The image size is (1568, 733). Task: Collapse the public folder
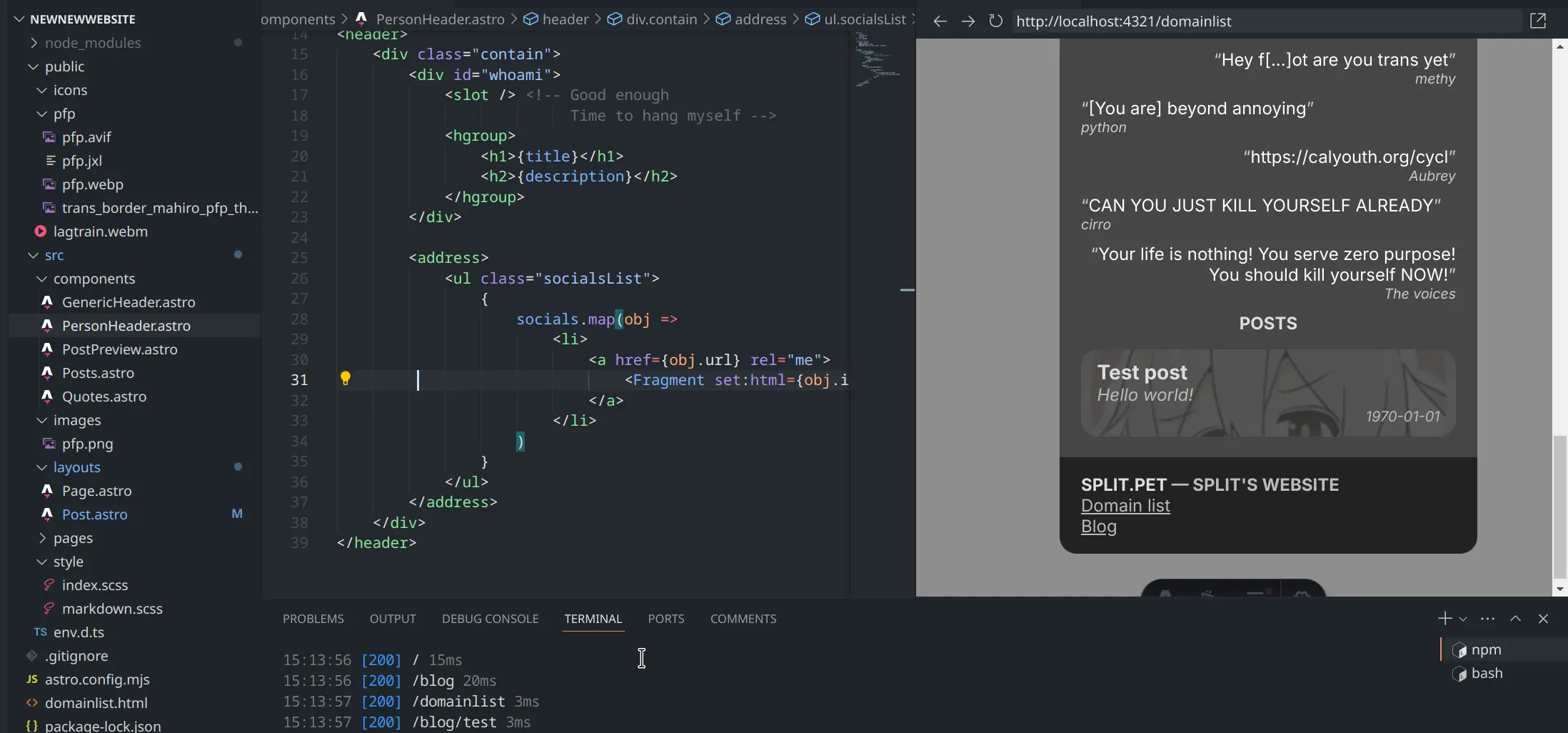[134, 66]
